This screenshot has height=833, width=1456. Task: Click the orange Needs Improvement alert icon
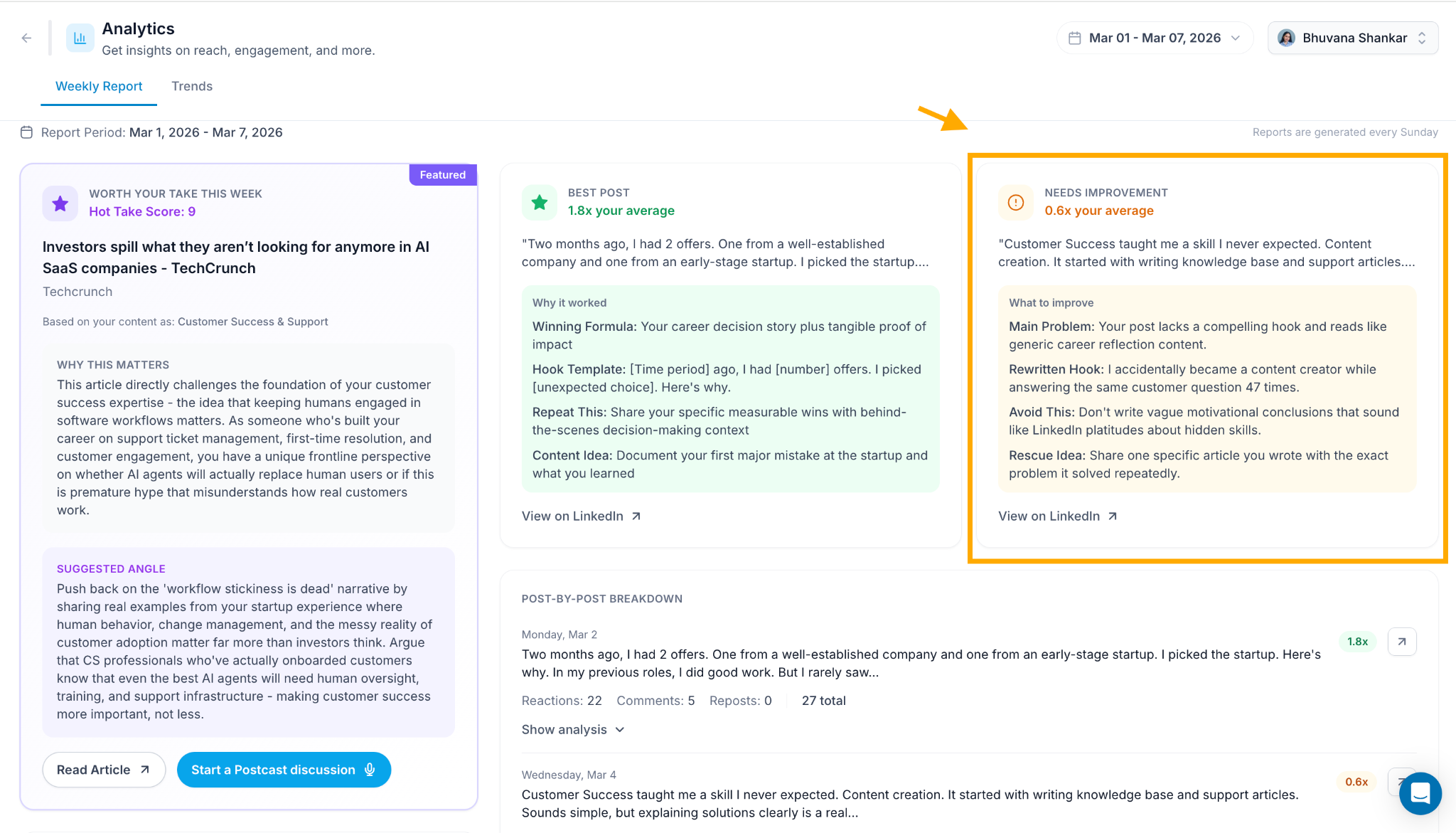1016,203
